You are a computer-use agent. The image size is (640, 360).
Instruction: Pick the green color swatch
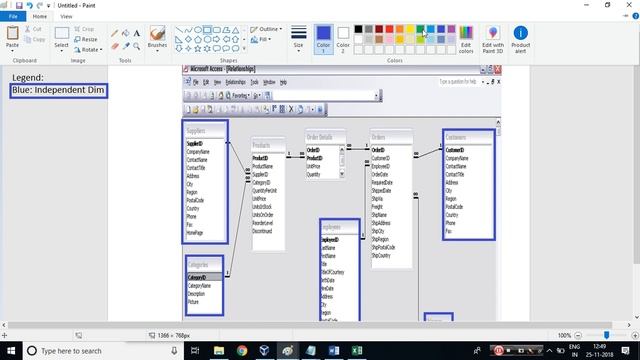pyautogui.click(x=420, y=29)
